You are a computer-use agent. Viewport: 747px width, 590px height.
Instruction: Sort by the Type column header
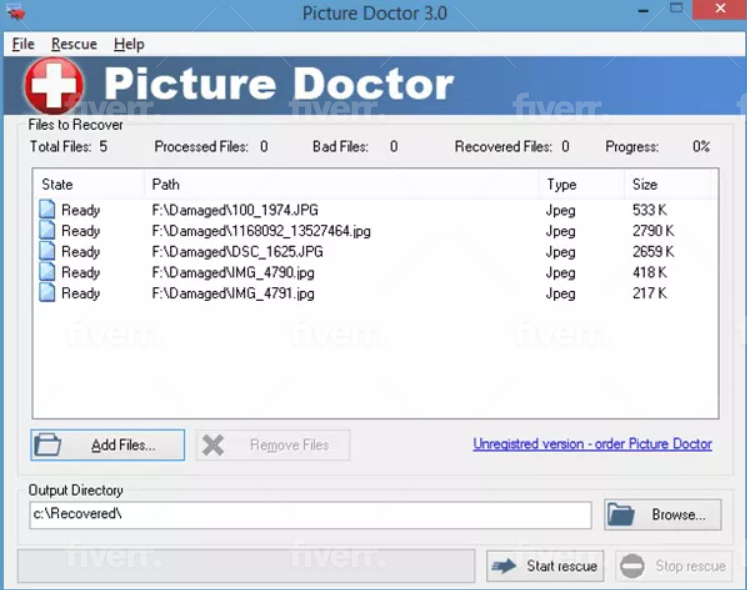pyautogui.click(x=582, y=184)
